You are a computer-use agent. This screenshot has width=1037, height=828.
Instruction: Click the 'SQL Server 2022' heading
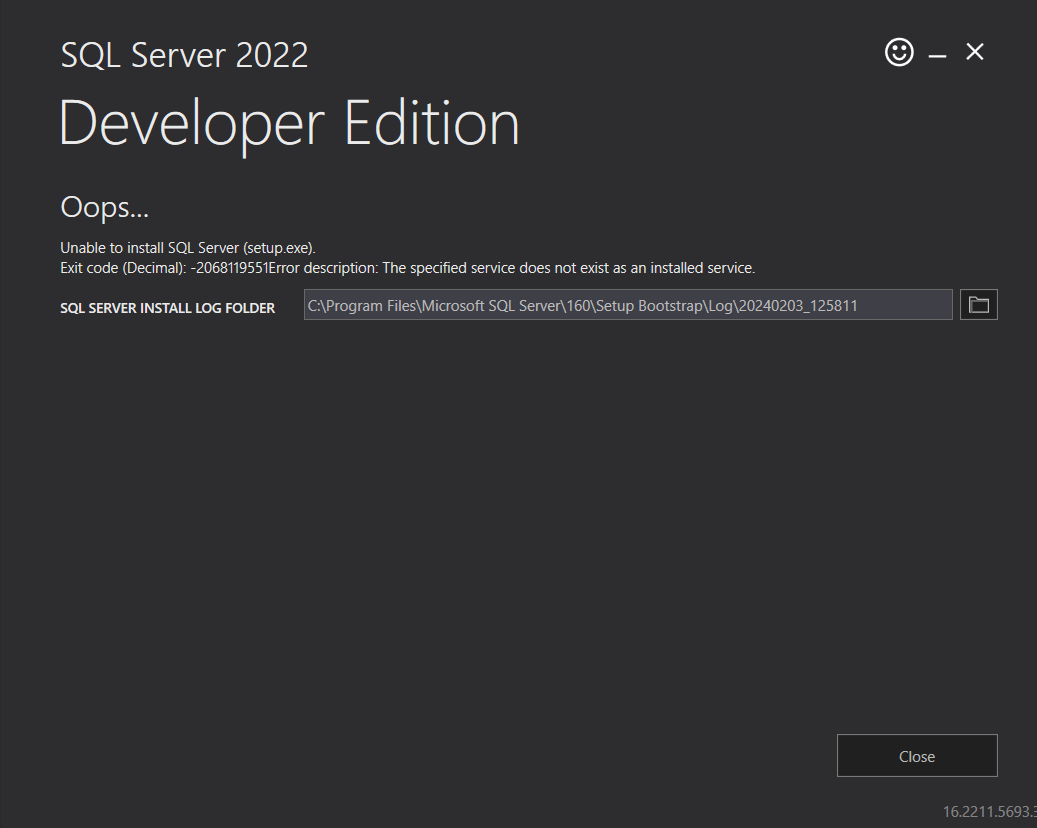185,55
